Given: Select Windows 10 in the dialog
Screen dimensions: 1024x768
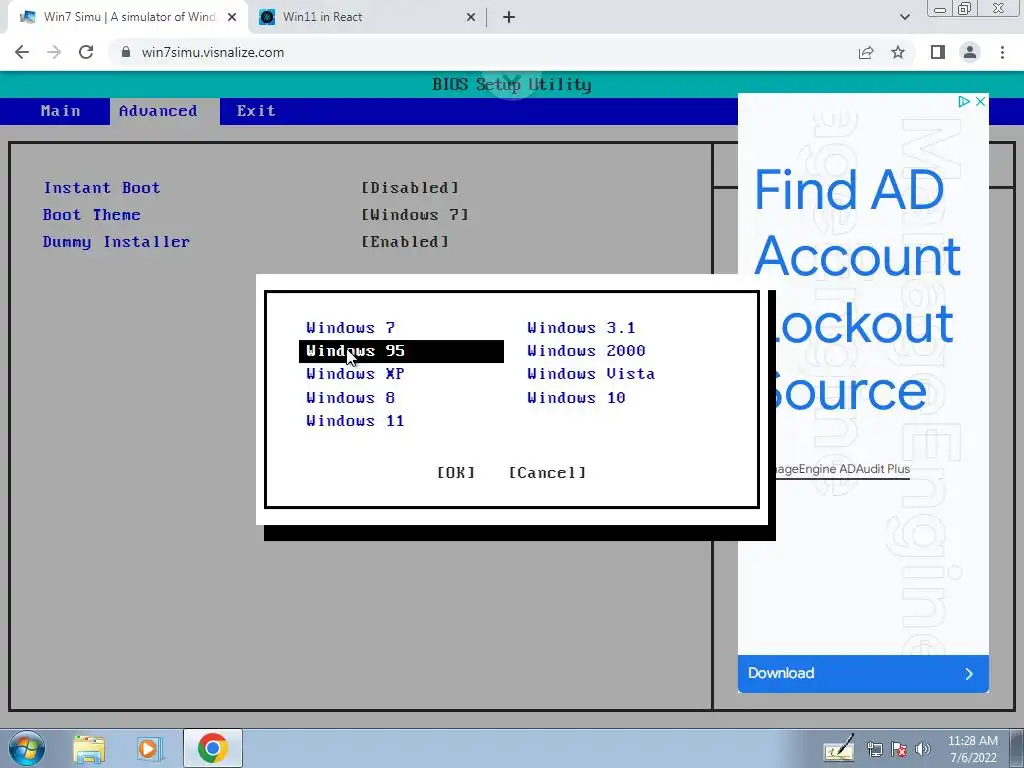Looking at the screenshot, I should pos(576,398).
